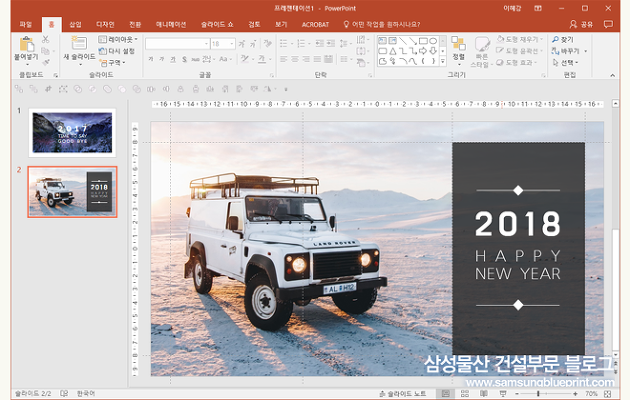Select the Format Painter brush icon
630x400 pixels.
click(x=45, y=62)
